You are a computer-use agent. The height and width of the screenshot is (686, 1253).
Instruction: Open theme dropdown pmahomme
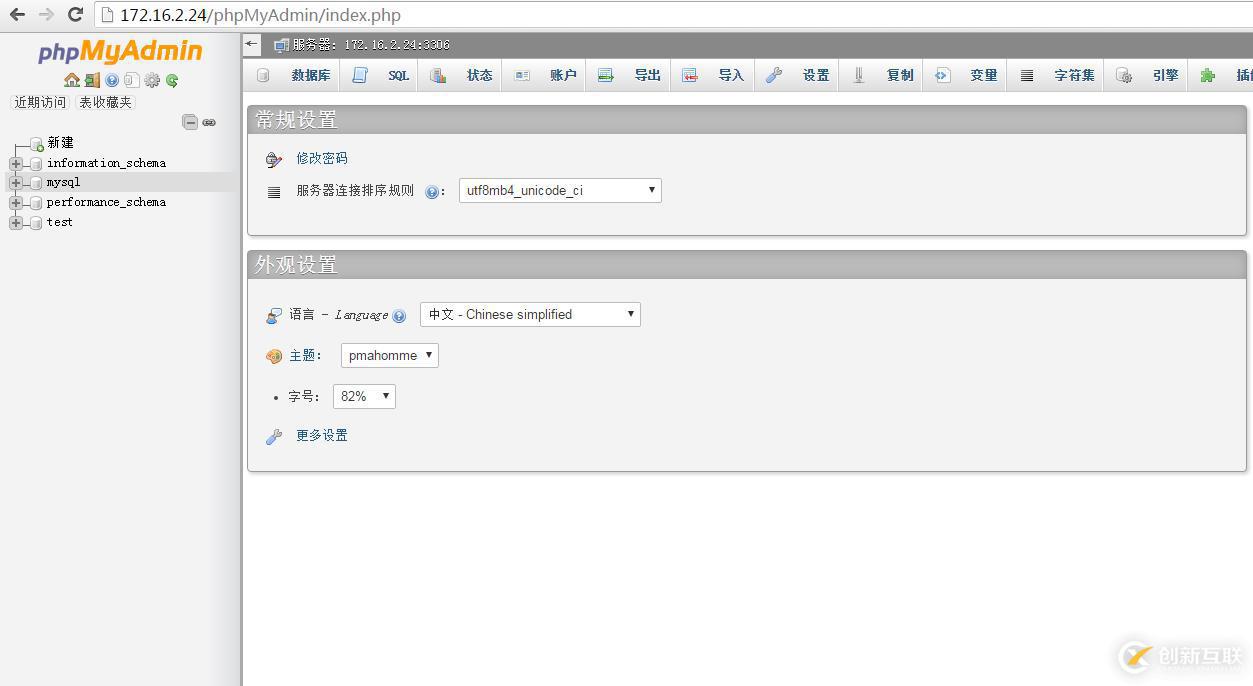click(x=390, y=355)
